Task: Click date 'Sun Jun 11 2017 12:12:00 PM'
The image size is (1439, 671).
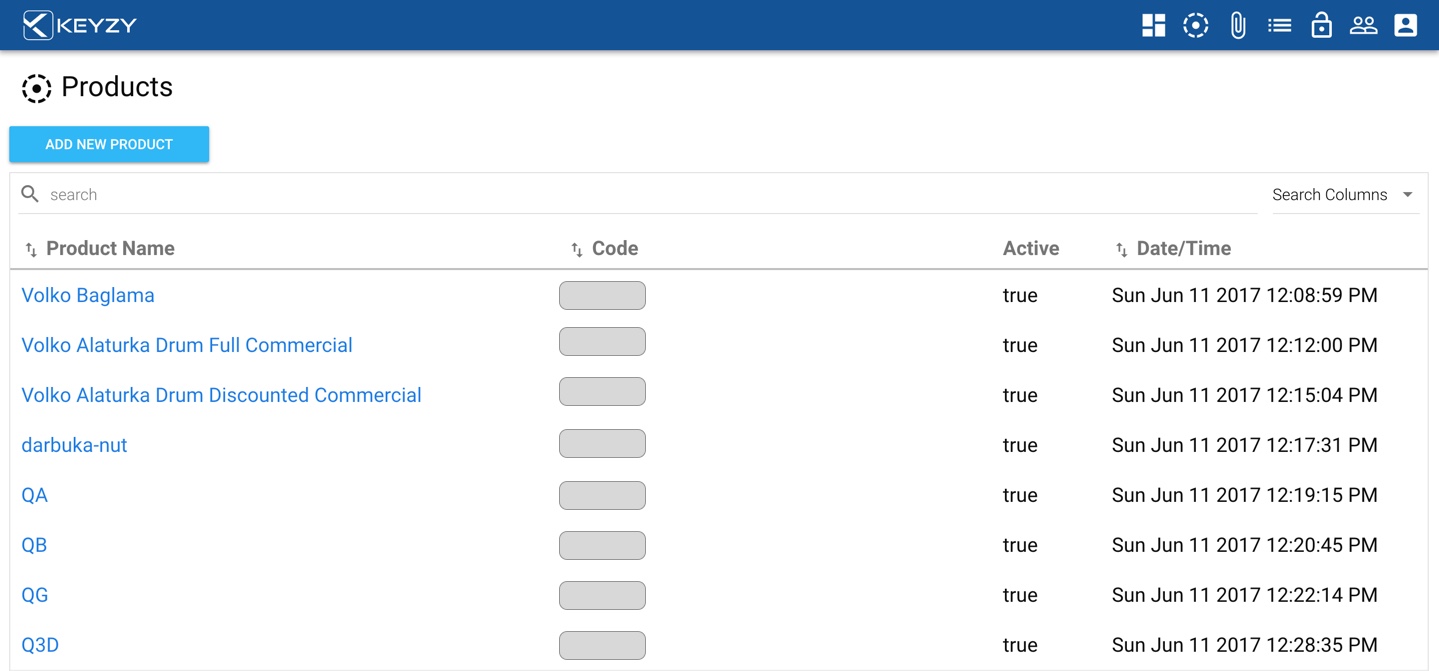Action: click(x=1245, y=345)
